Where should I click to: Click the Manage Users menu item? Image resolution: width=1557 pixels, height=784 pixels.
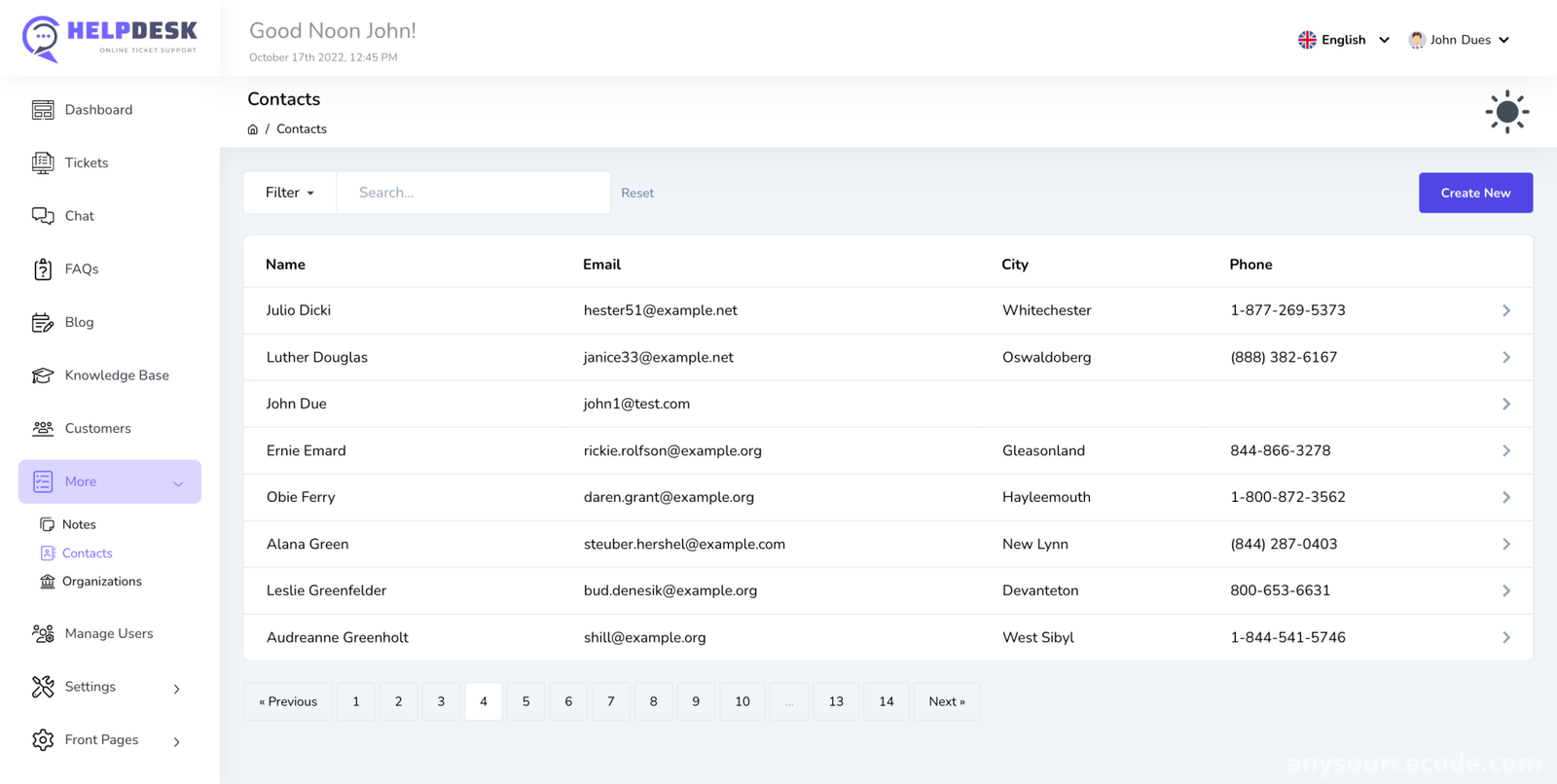click(x=109, y=633)
